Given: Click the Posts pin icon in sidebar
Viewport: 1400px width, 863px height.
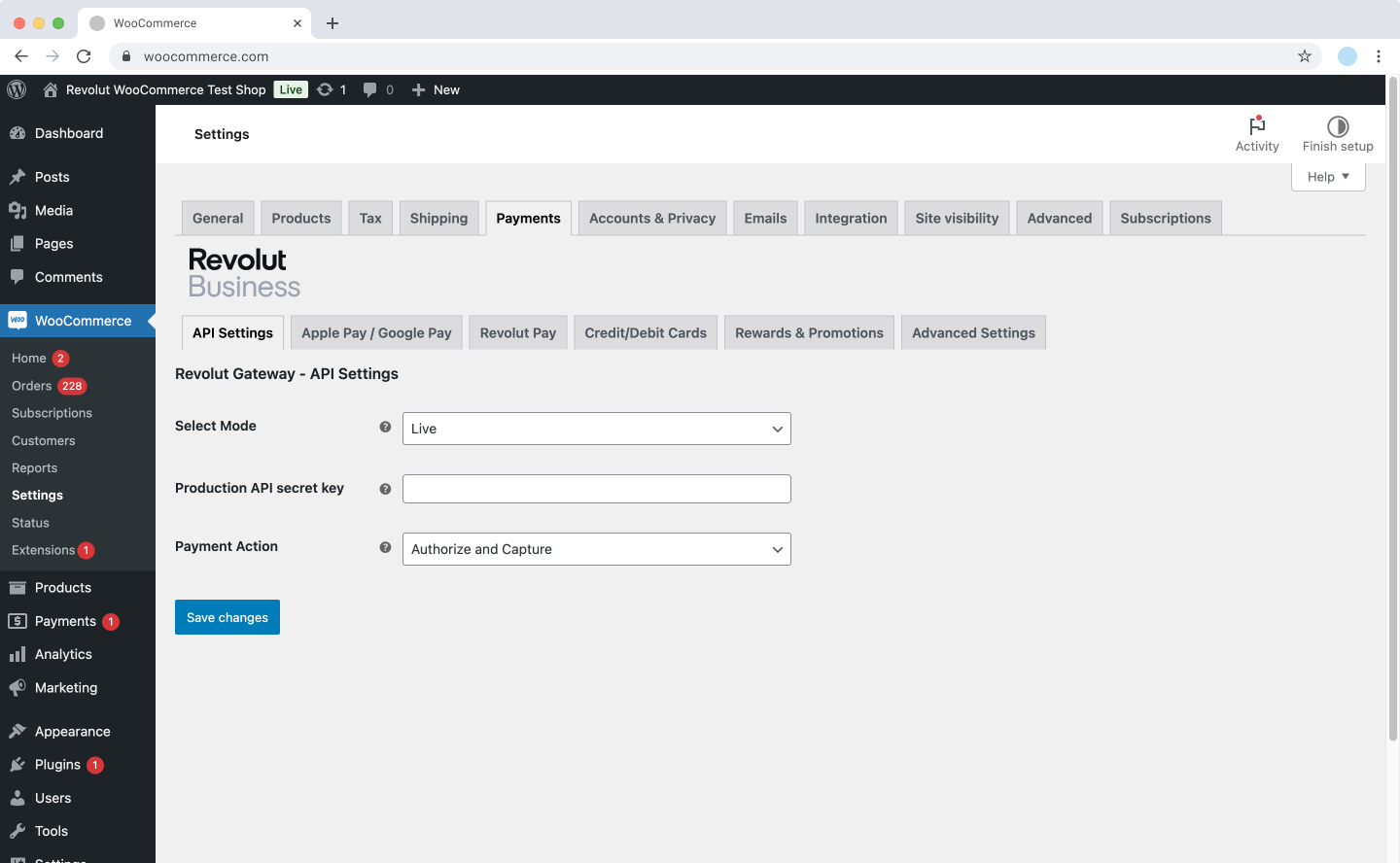Looking at the screenshot, I should click(x=17, y=177).
